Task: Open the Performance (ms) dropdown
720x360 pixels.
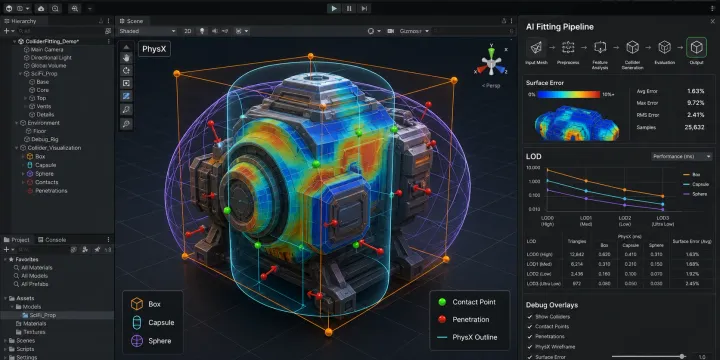Action: (x=682, y=157)
